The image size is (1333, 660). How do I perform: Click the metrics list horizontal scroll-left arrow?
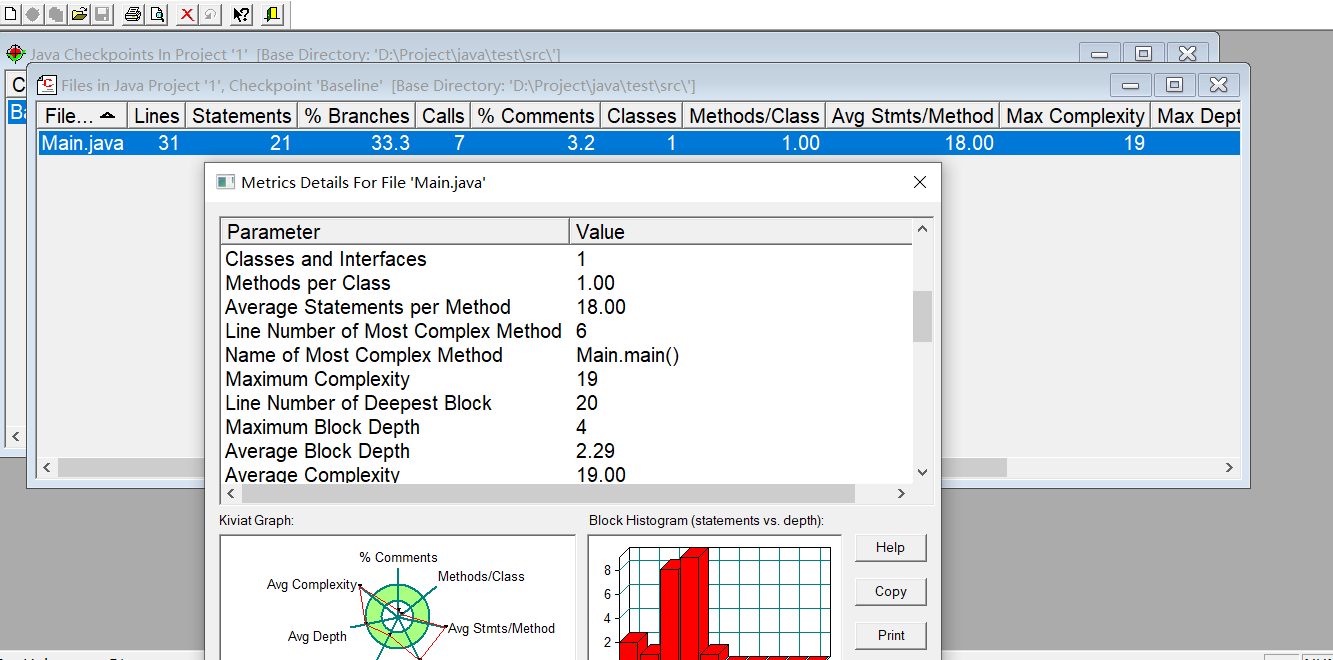point(231,493)
